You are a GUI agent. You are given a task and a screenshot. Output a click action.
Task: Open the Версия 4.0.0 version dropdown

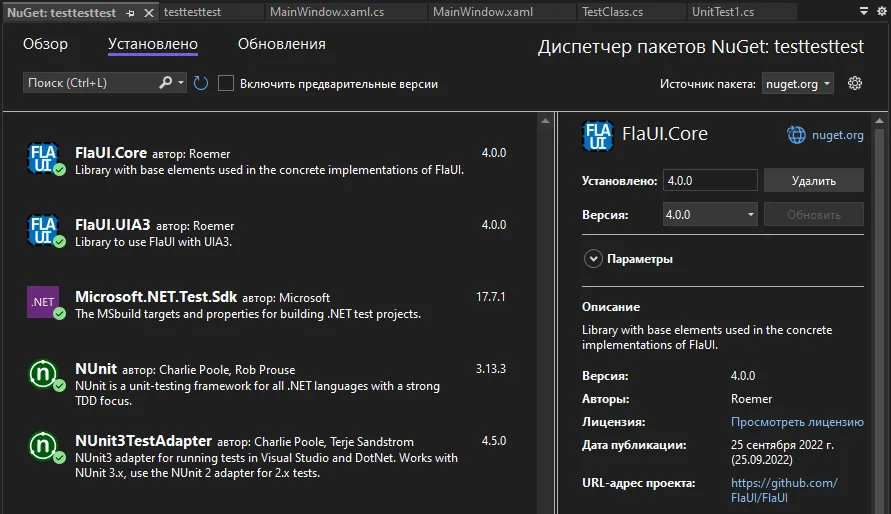[710, 215]
